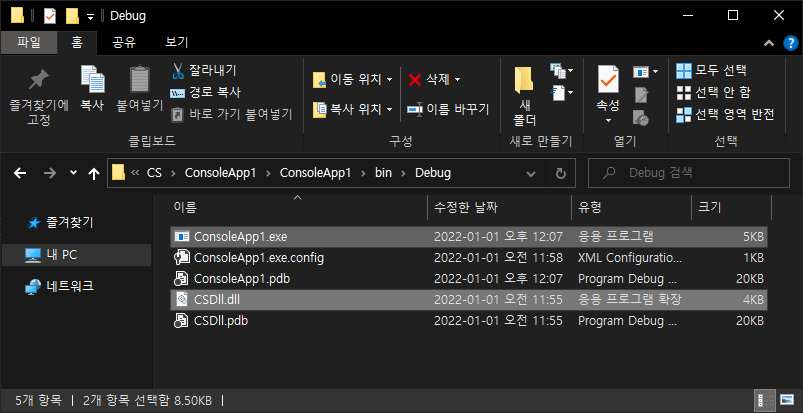
Task: Switch to the 공유 ribbon tab
Action: [x=124, y=42]
